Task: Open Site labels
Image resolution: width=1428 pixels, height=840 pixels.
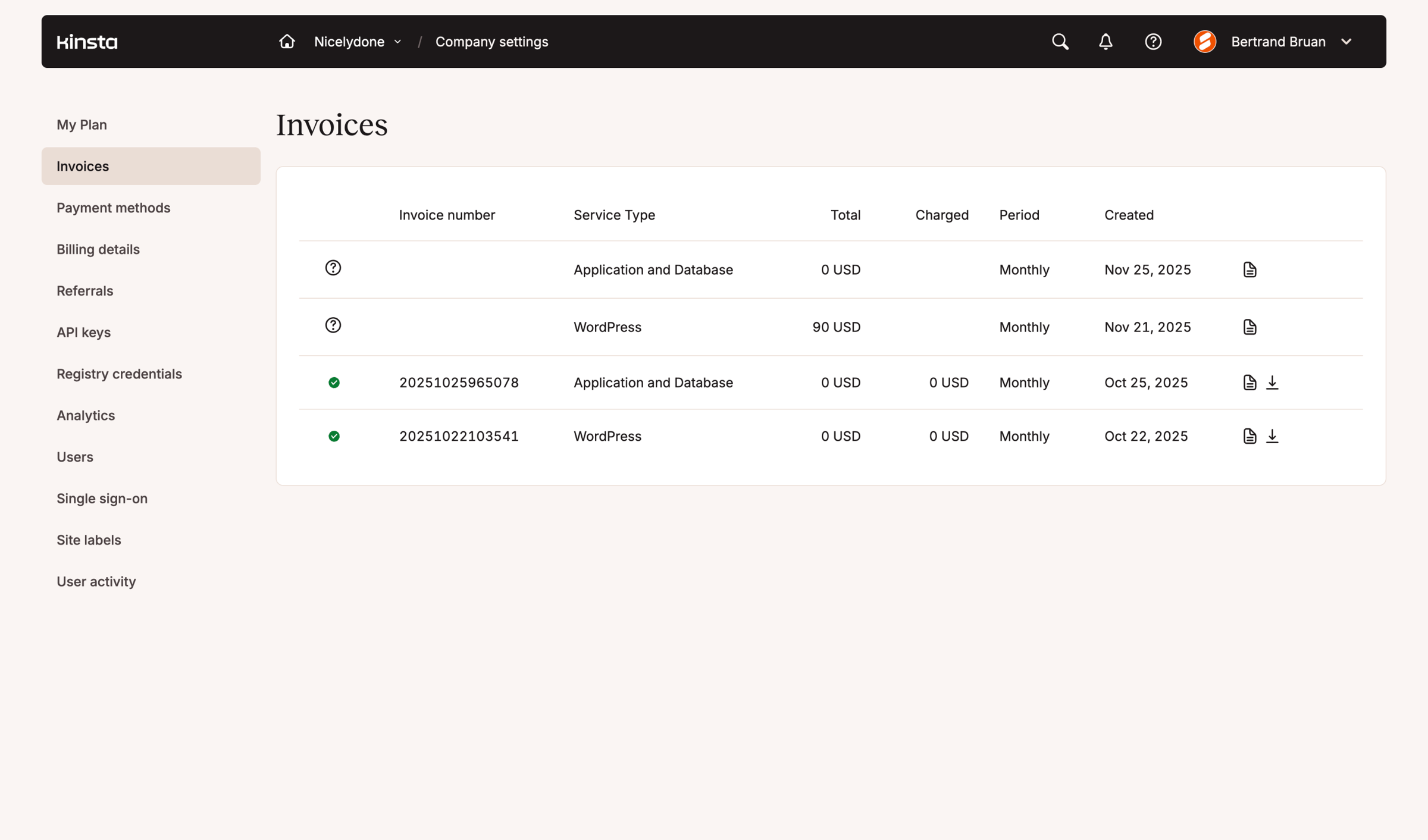Action: (89, 540)
